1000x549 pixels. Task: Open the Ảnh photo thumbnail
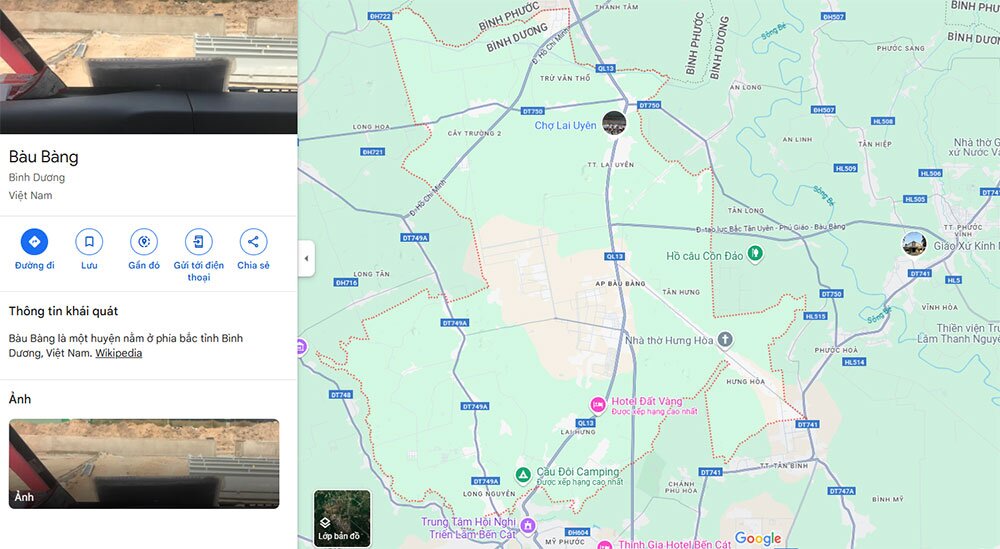click(144, 463)
